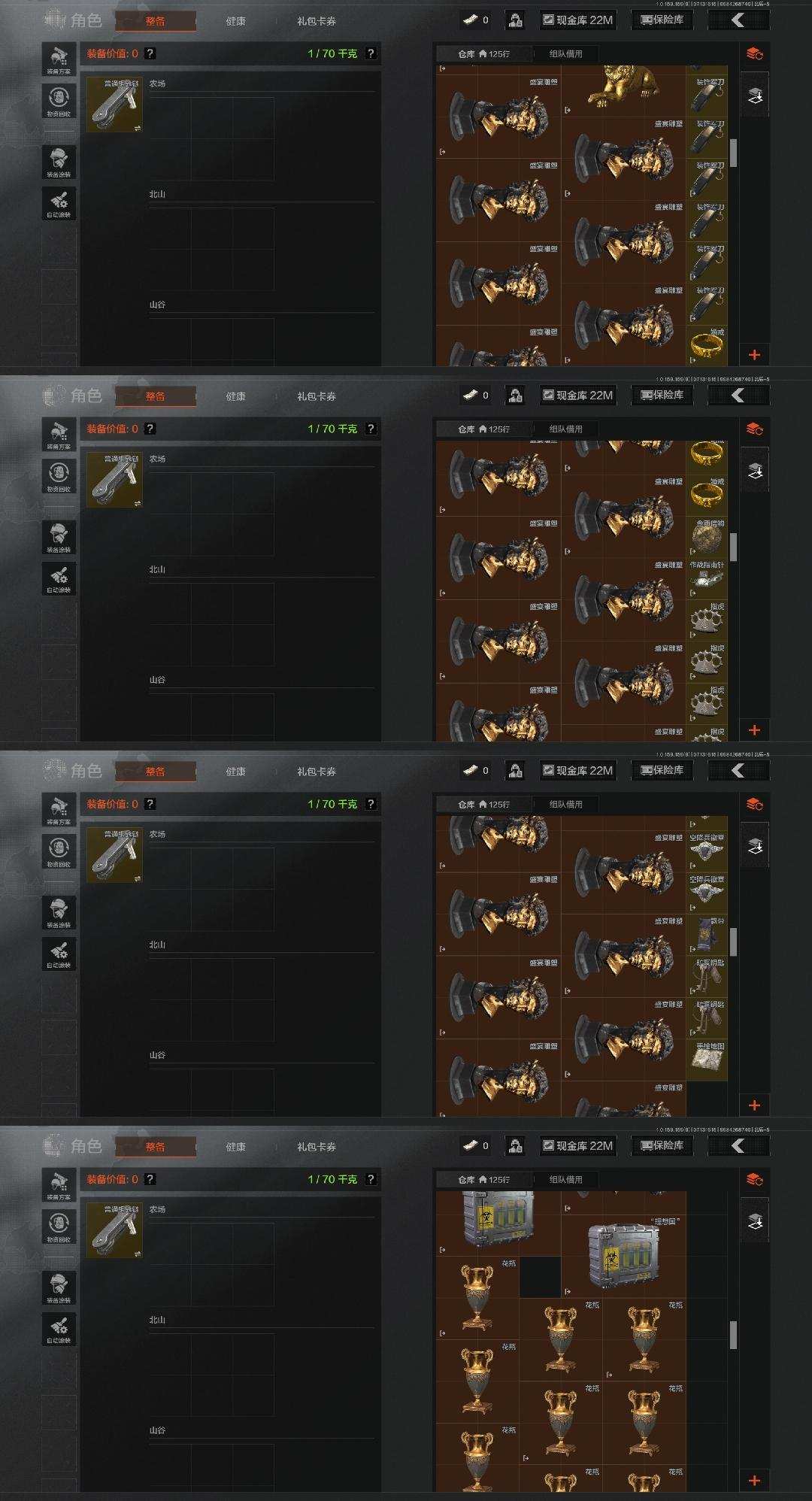This screenshot has height=1501, width=812.
Task: Expand storage with the red plus button
Action: [755, 354]
